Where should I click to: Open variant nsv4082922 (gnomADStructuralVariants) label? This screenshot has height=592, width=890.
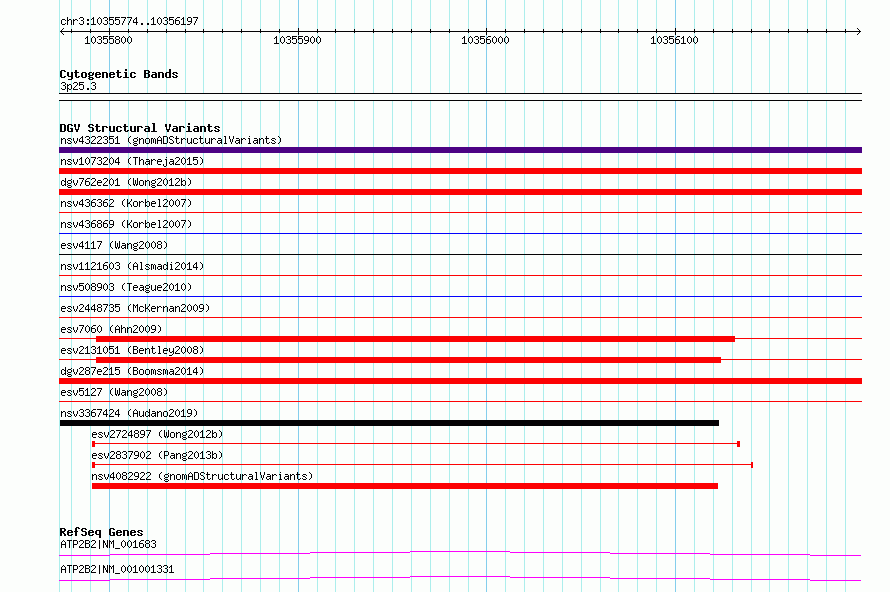pyautogui.click(x=202, y=476)
